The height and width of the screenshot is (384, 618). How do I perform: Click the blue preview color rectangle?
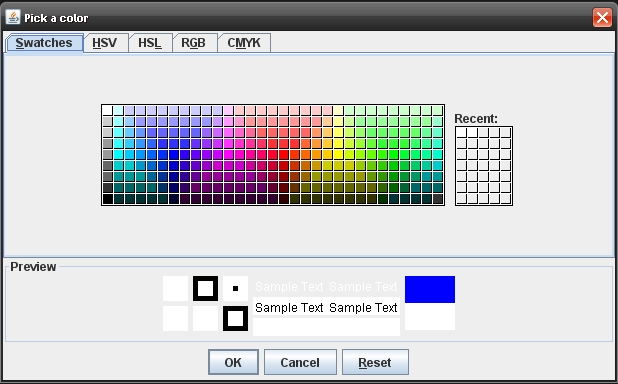click(x=430, y=289)
